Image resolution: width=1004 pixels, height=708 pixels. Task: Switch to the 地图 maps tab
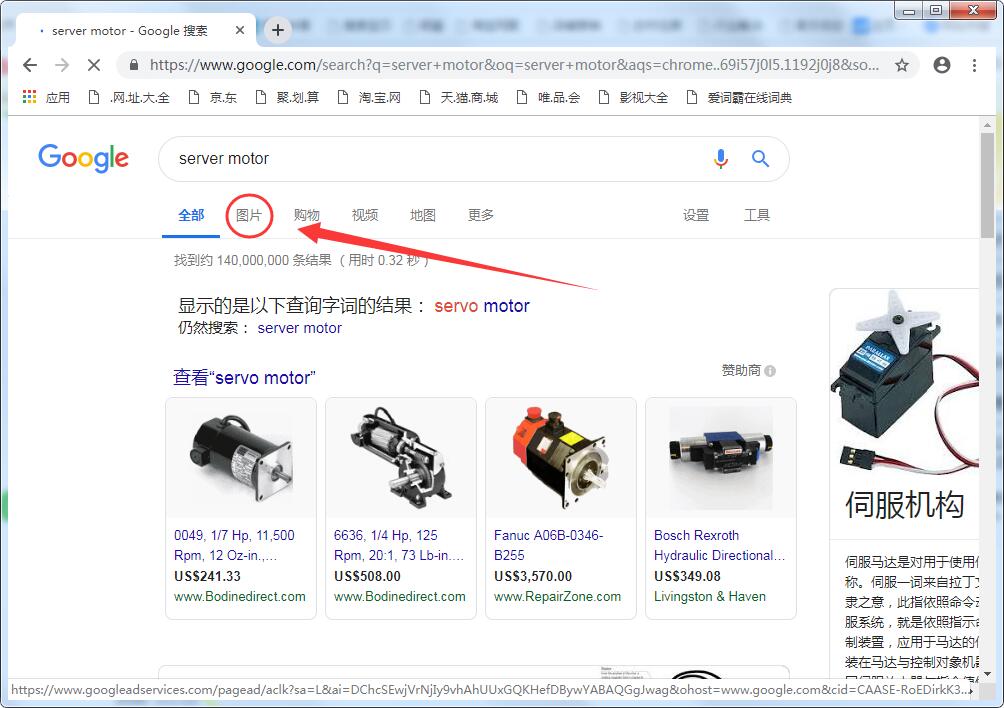[423, 215]
